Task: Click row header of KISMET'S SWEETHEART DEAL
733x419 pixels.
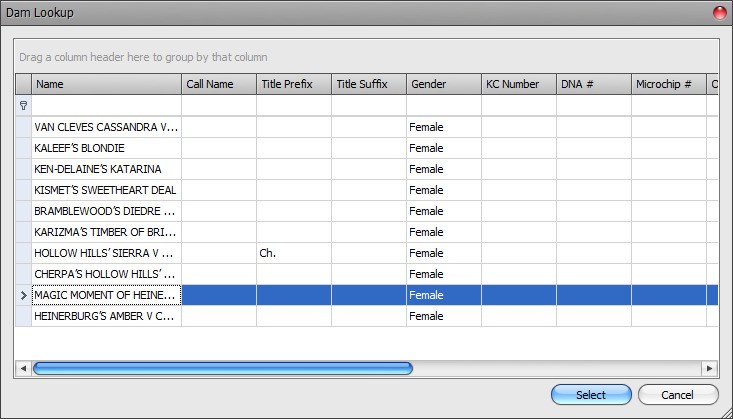Action: click(23, 190)
